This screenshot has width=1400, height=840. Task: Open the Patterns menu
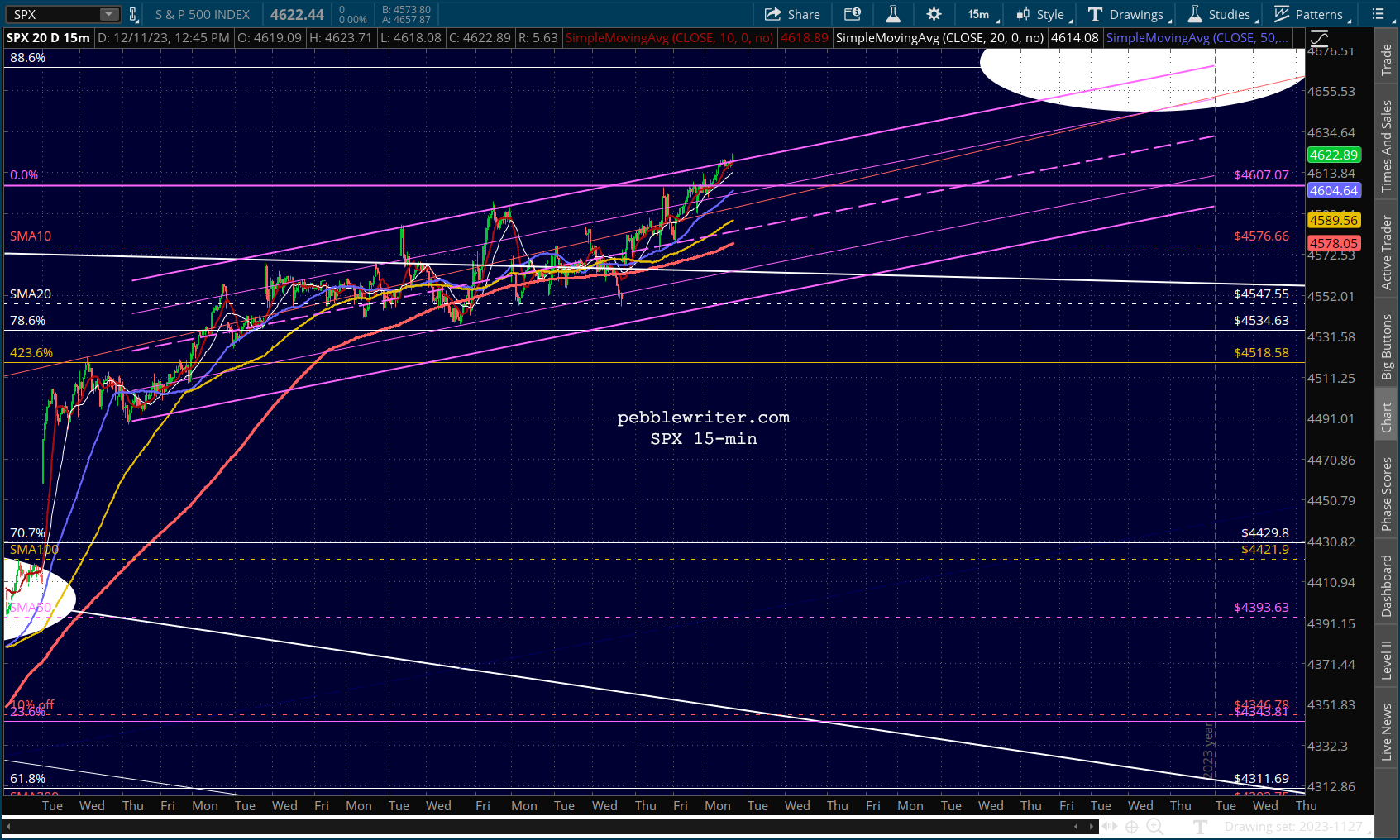pyautogui.click(x=1312, y=14)
